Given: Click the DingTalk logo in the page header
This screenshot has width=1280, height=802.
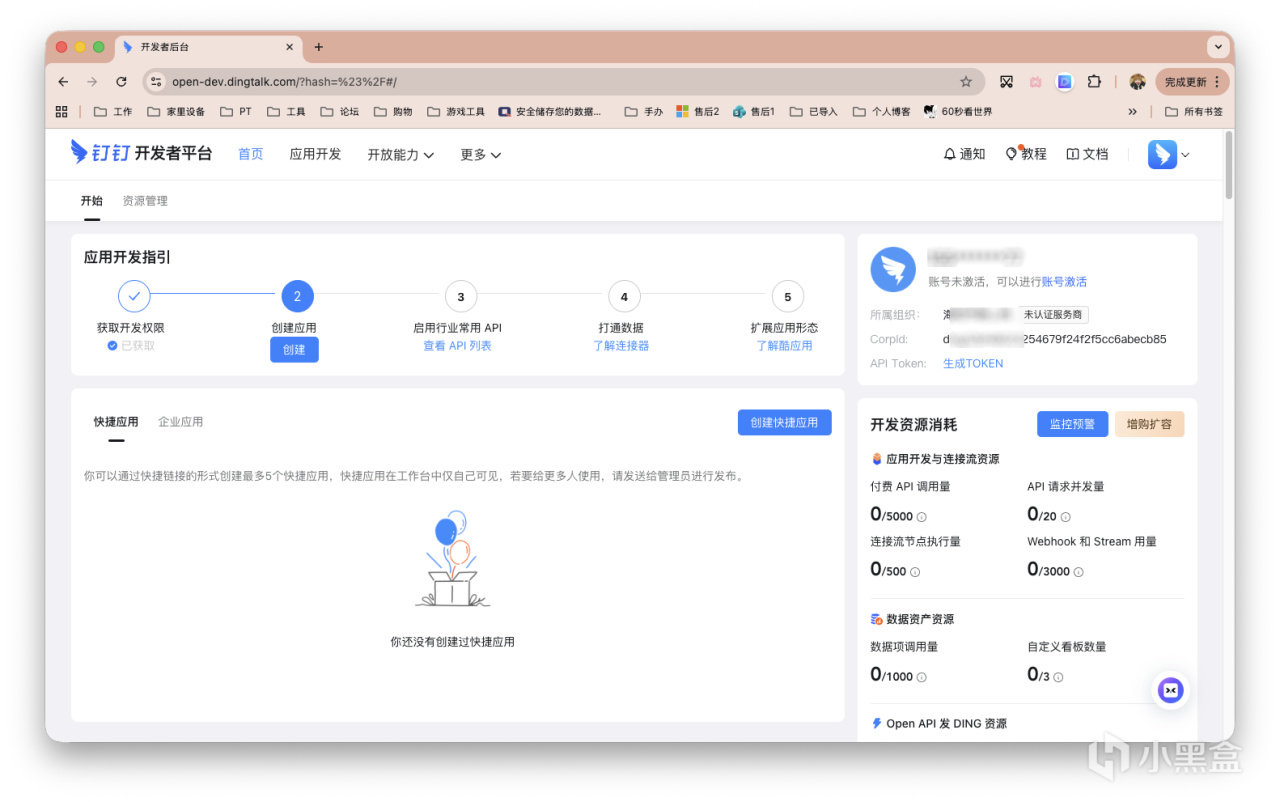Looking at the screenshot, I should [141, 153].
